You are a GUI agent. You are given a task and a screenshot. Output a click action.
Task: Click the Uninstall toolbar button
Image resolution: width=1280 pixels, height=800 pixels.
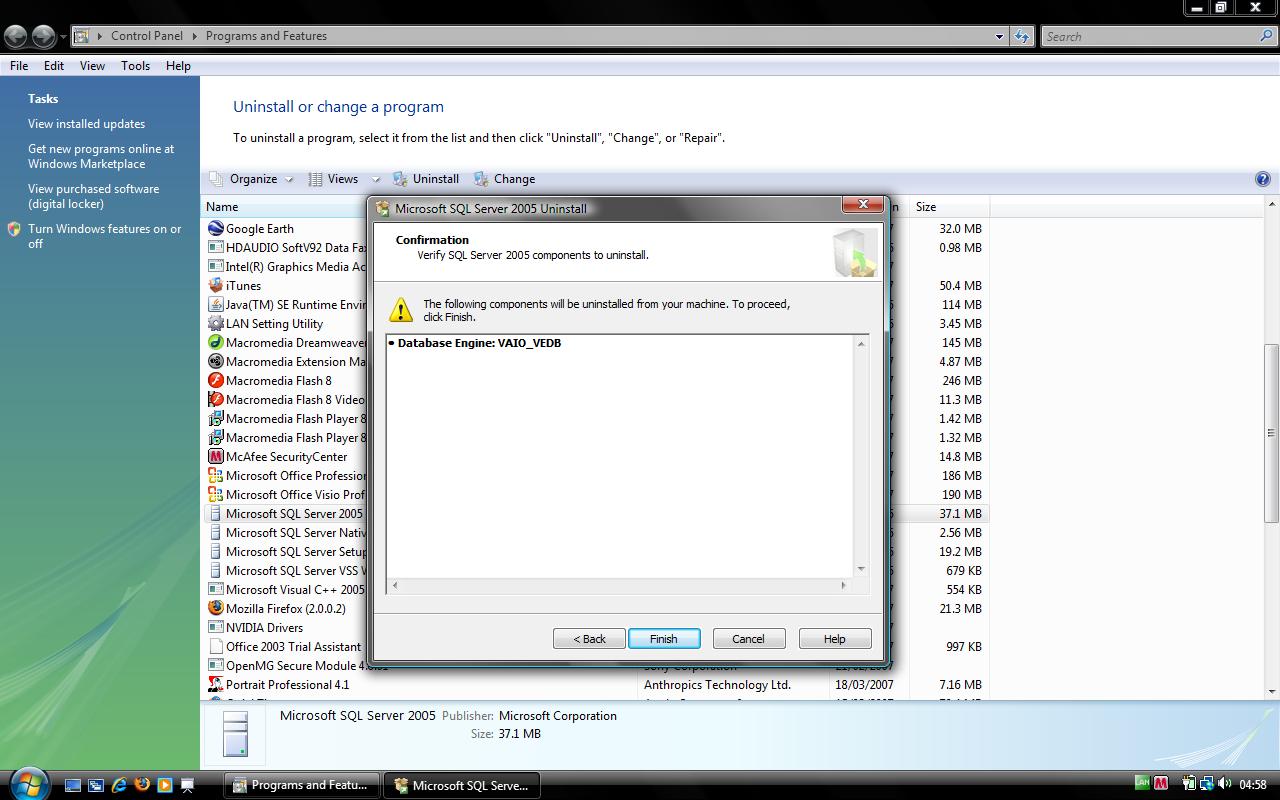click(426, 179)
